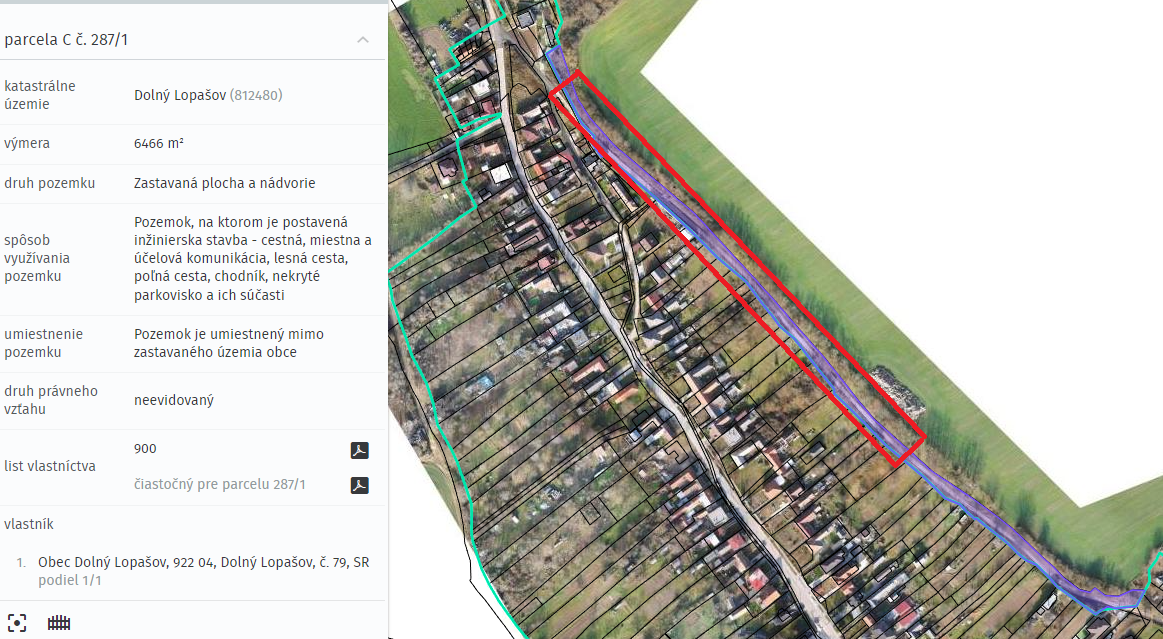Viewport: 1163px width, 639px height.
Task: Select owner Obec Dolný Lopašov entry
Action: pos(203,562)
